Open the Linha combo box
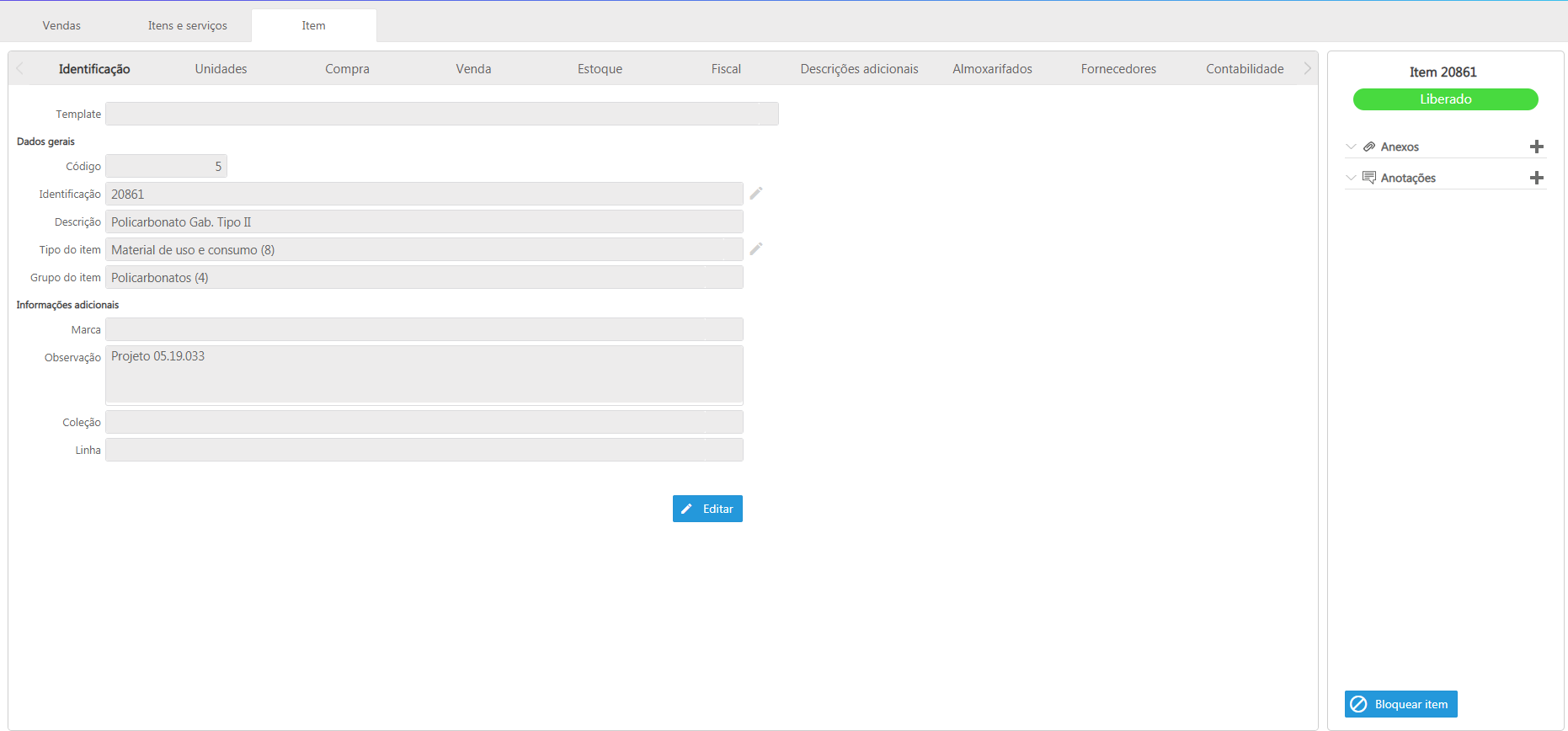This screenshot has height=731, width=1568. point(424,450)
